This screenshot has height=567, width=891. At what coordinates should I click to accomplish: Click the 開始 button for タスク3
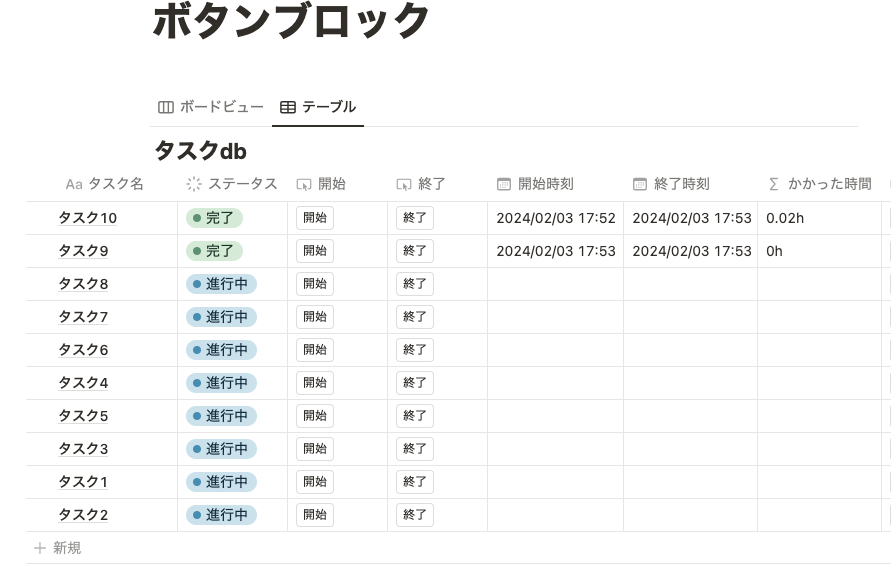tap(315, 448)
